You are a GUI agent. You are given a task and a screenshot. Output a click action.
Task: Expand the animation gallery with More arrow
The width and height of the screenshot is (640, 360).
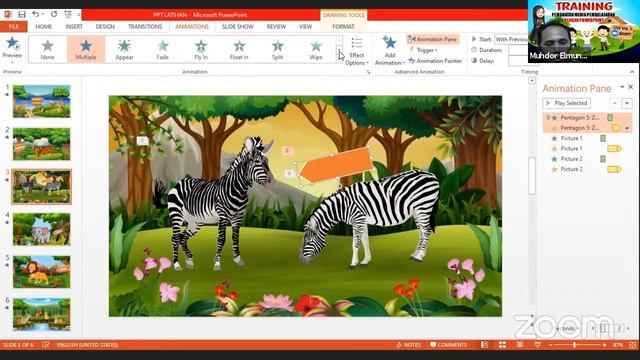coord(339,59)
